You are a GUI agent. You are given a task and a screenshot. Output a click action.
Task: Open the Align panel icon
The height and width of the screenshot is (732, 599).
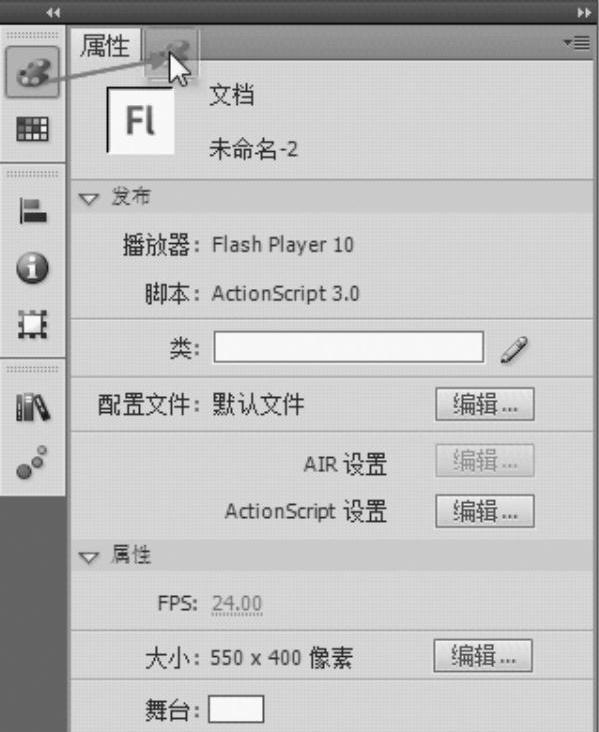tap(33, 211)
